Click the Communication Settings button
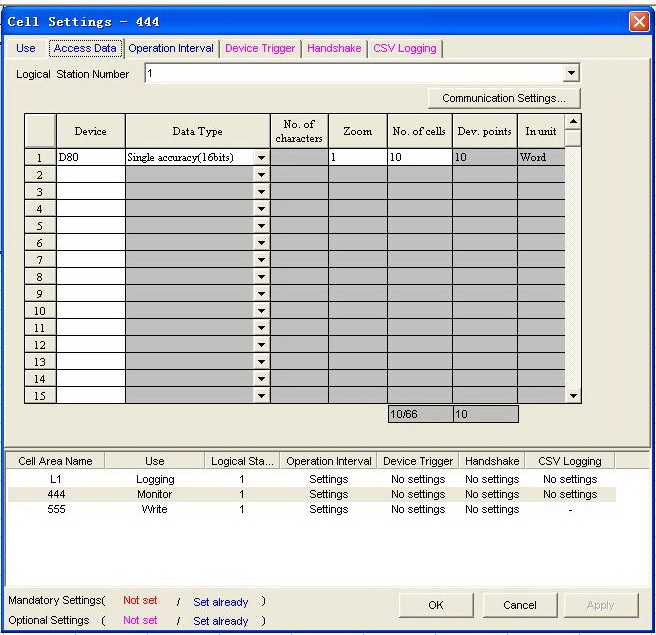Screen dimensions: 656x635 coord(504,99)
